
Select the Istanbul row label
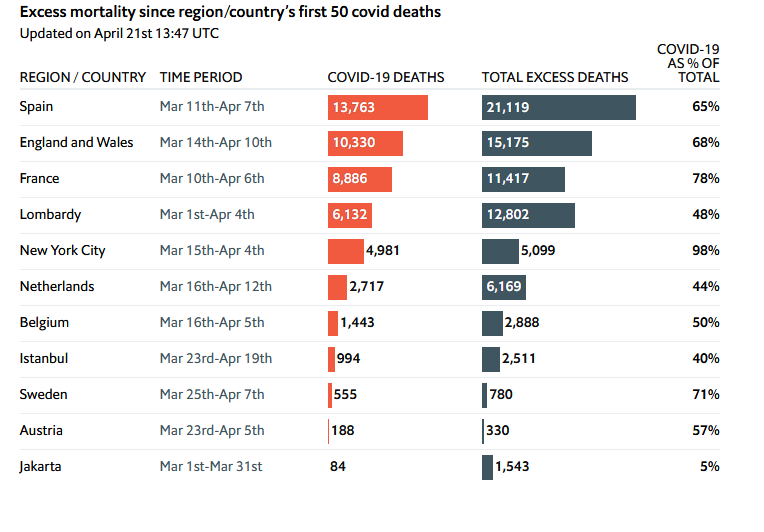pos(44,359)
